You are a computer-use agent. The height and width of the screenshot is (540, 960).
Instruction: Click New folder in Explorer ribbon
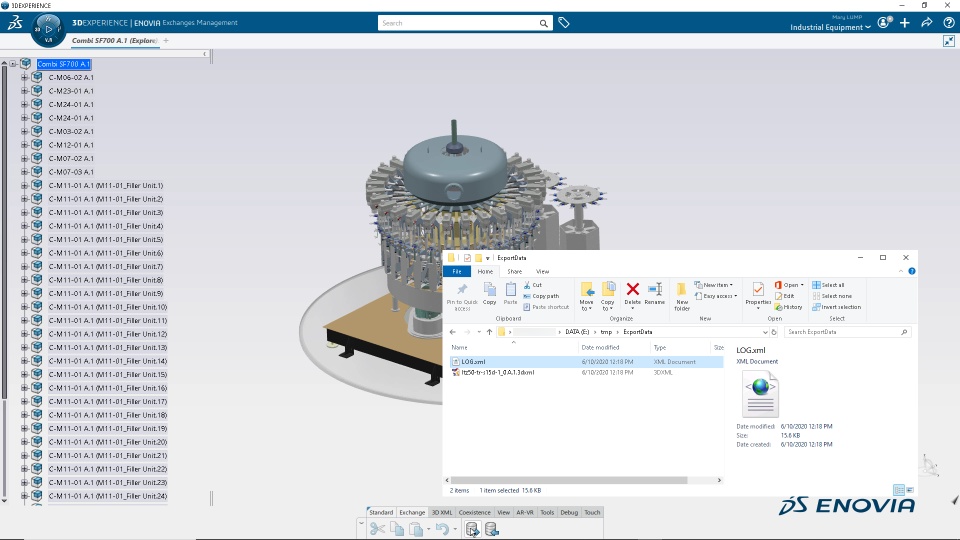[681, 296]
